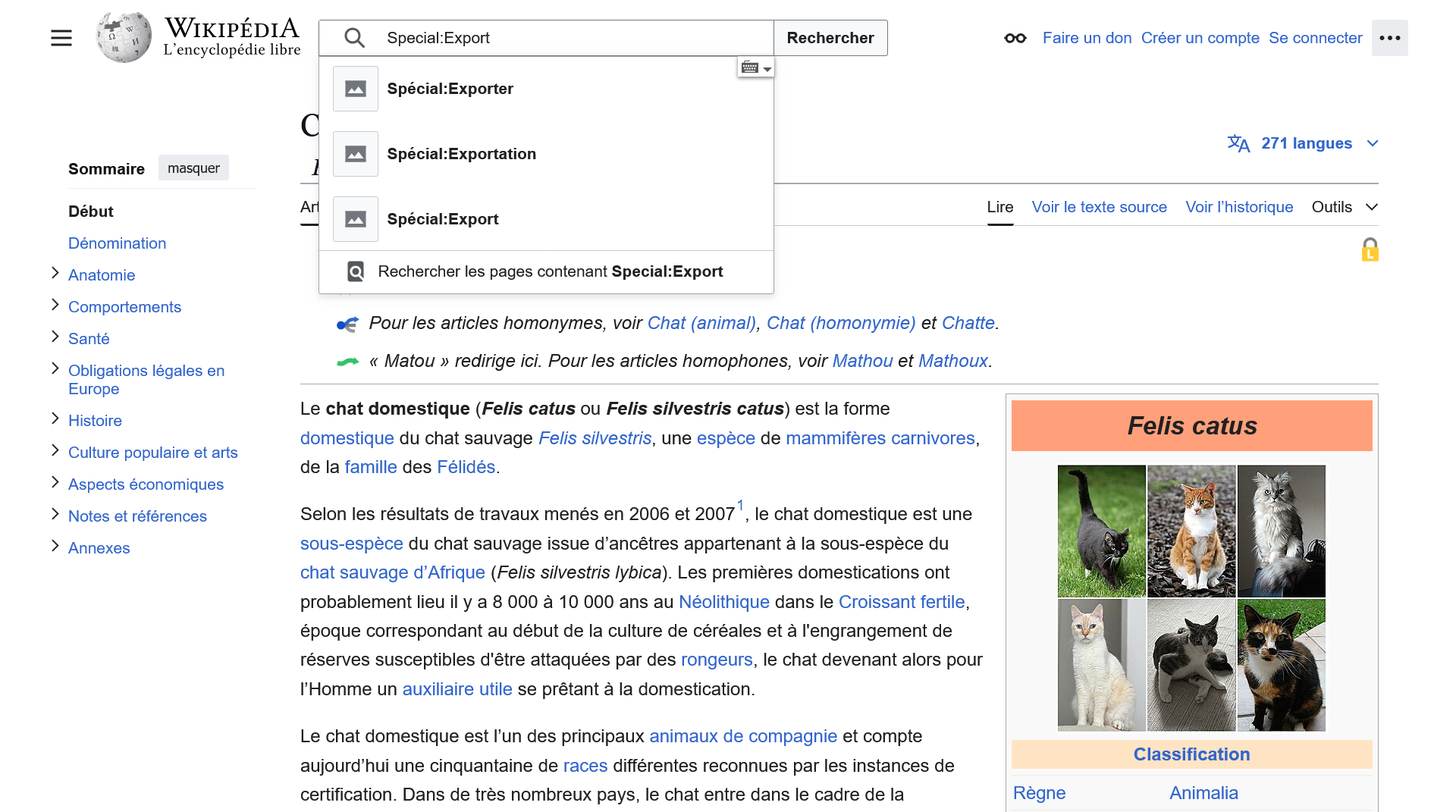Click the black cat thumbnail in infobox
The width and height of the screenshot is (1456, 812).
coord(1101,531)
